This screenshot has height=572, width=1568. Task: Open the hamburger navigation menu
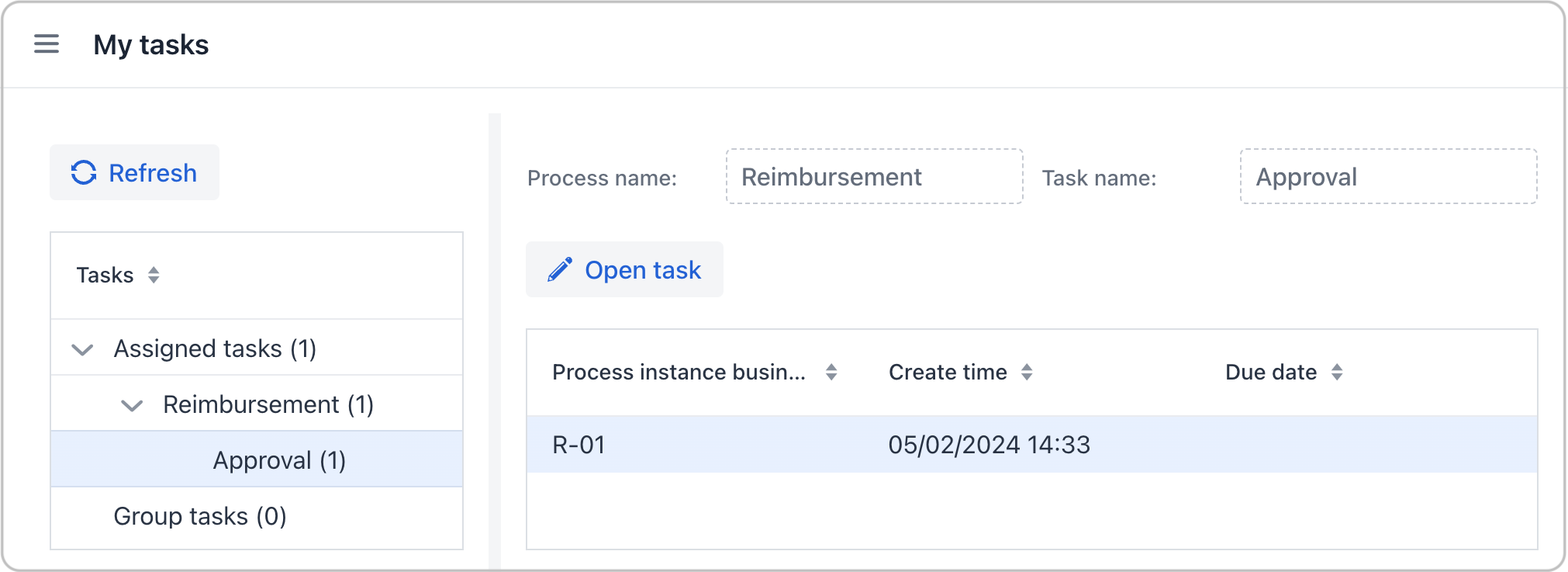coord(47,44)
